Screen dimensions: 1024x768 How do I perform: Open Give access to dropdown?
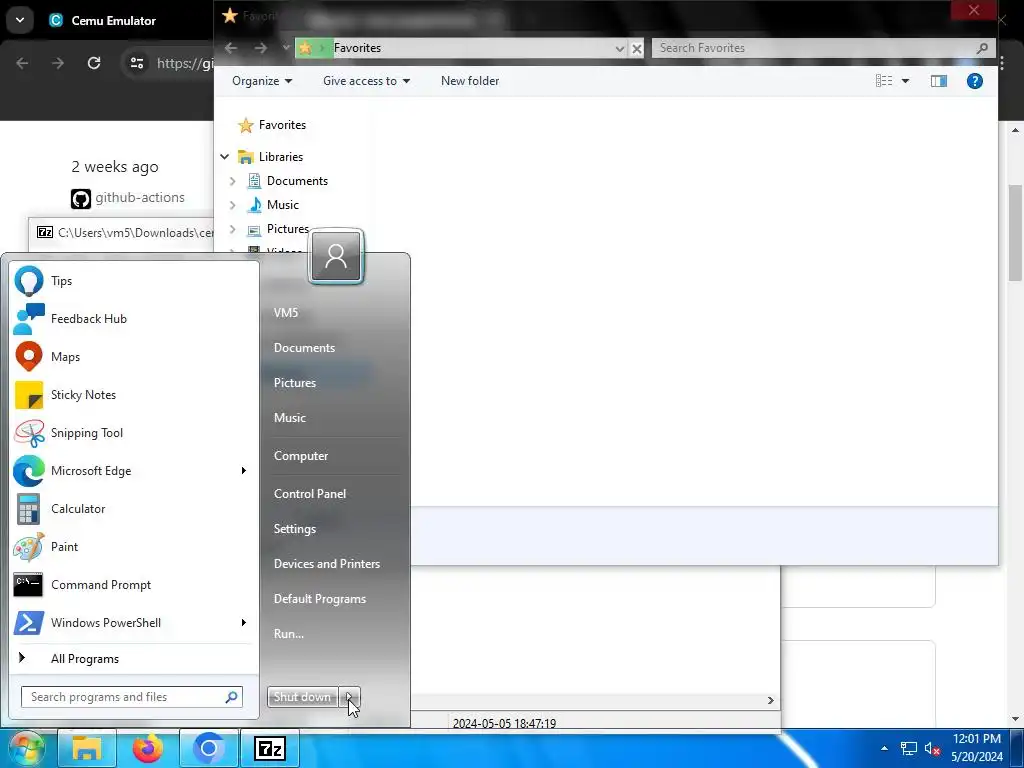point(366,81)
